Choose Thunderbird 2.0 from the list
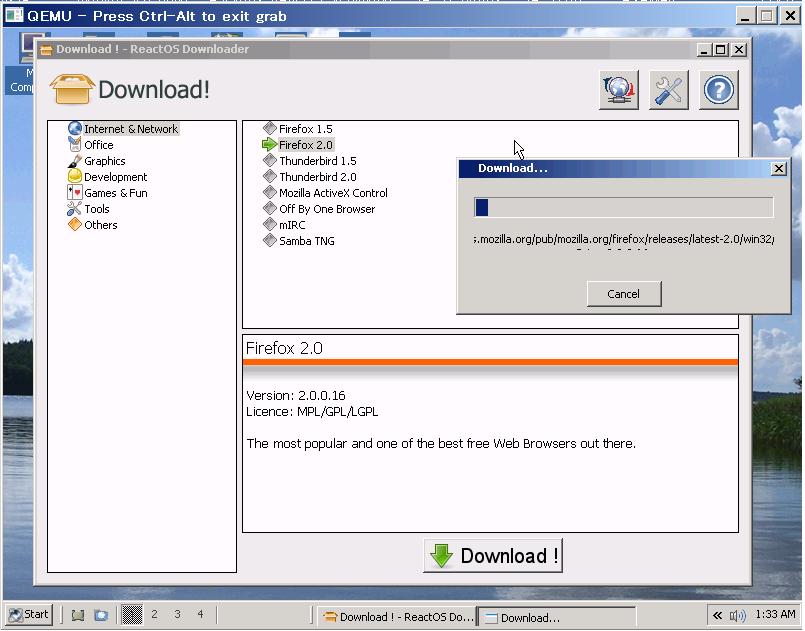Screen dimensions: 805x631 click(317, 177)
